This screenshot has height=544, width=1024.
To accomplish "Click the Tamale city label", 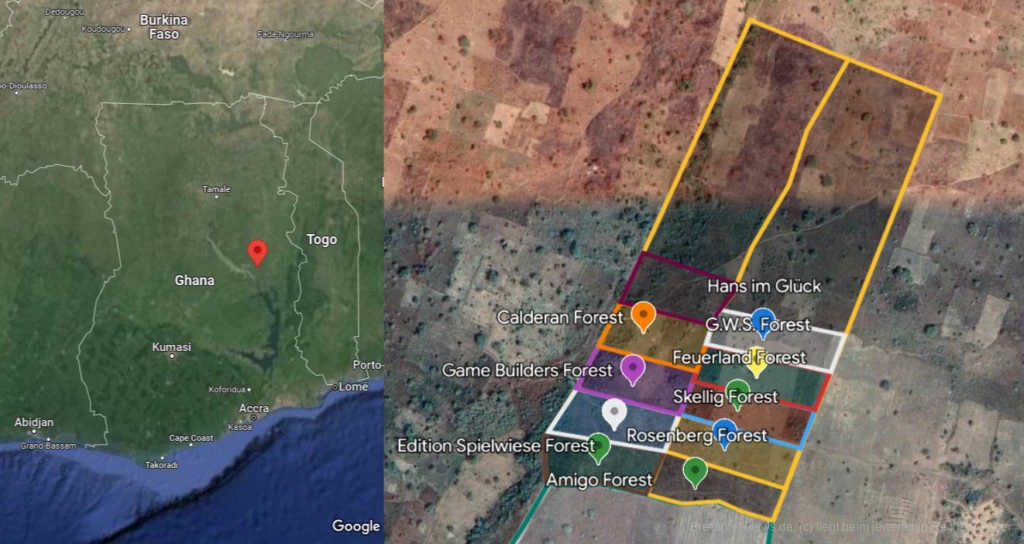I will coord(216,189).
